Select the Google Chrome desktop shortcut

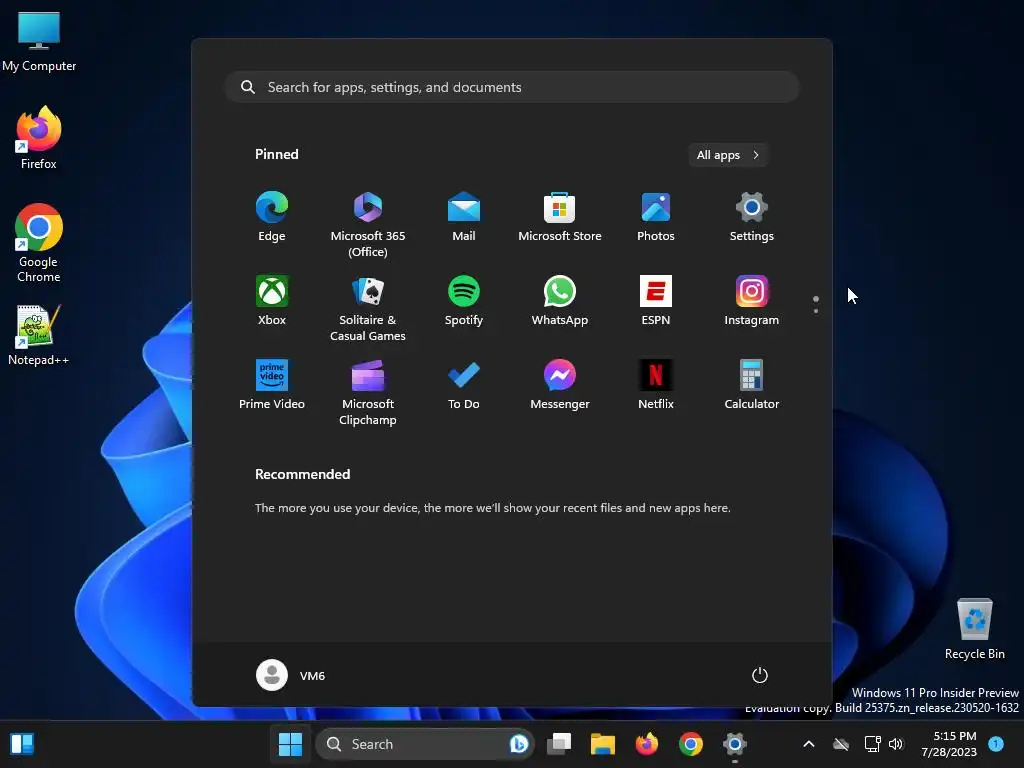coord(39,243)
